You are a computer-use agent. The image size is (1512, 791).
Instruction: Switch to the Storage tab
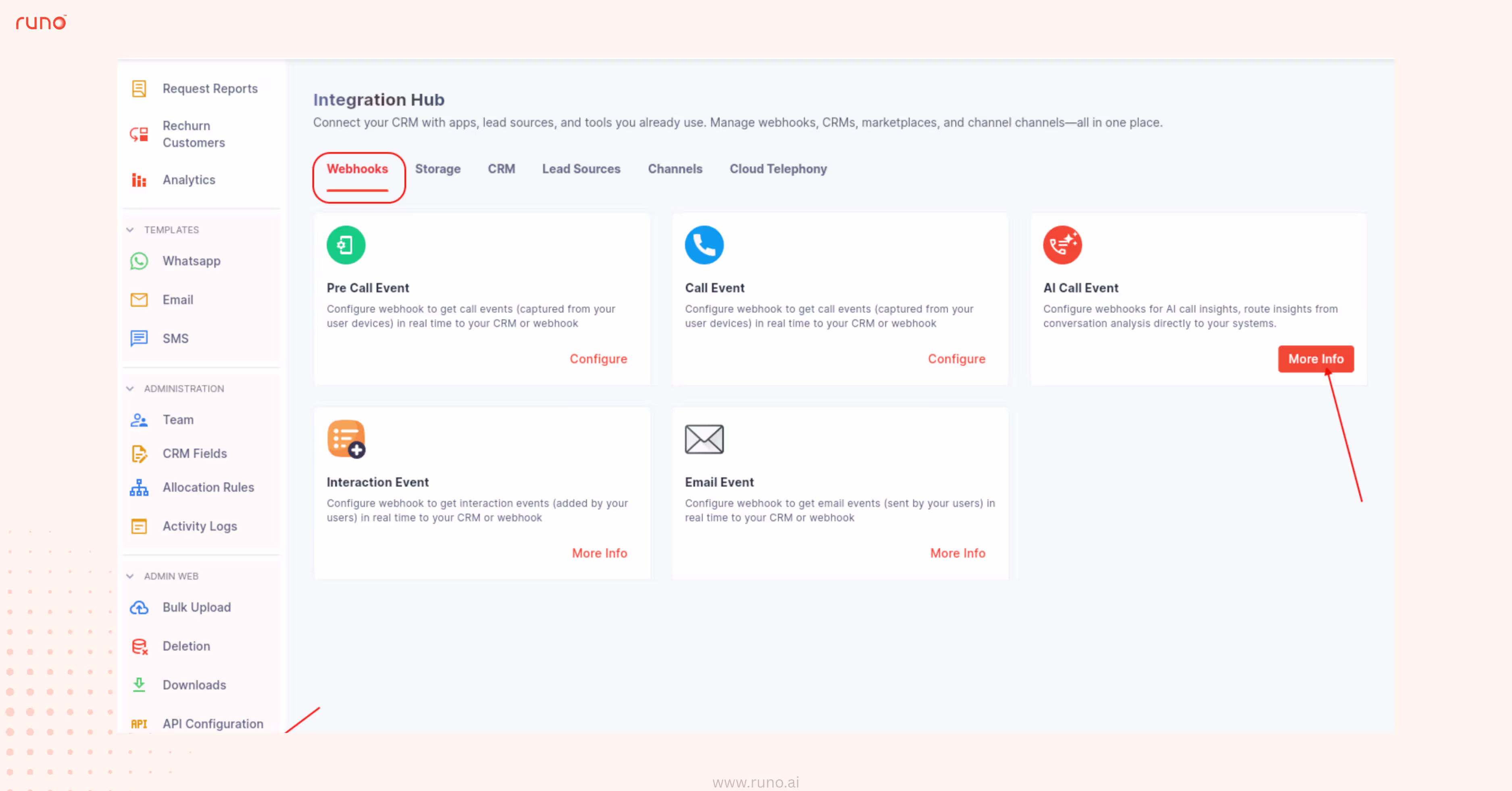[x=437, y=169]
